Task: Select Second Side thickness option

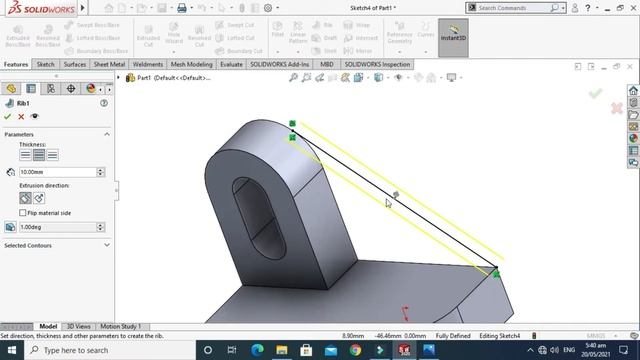Action: [x=53, y=155]
